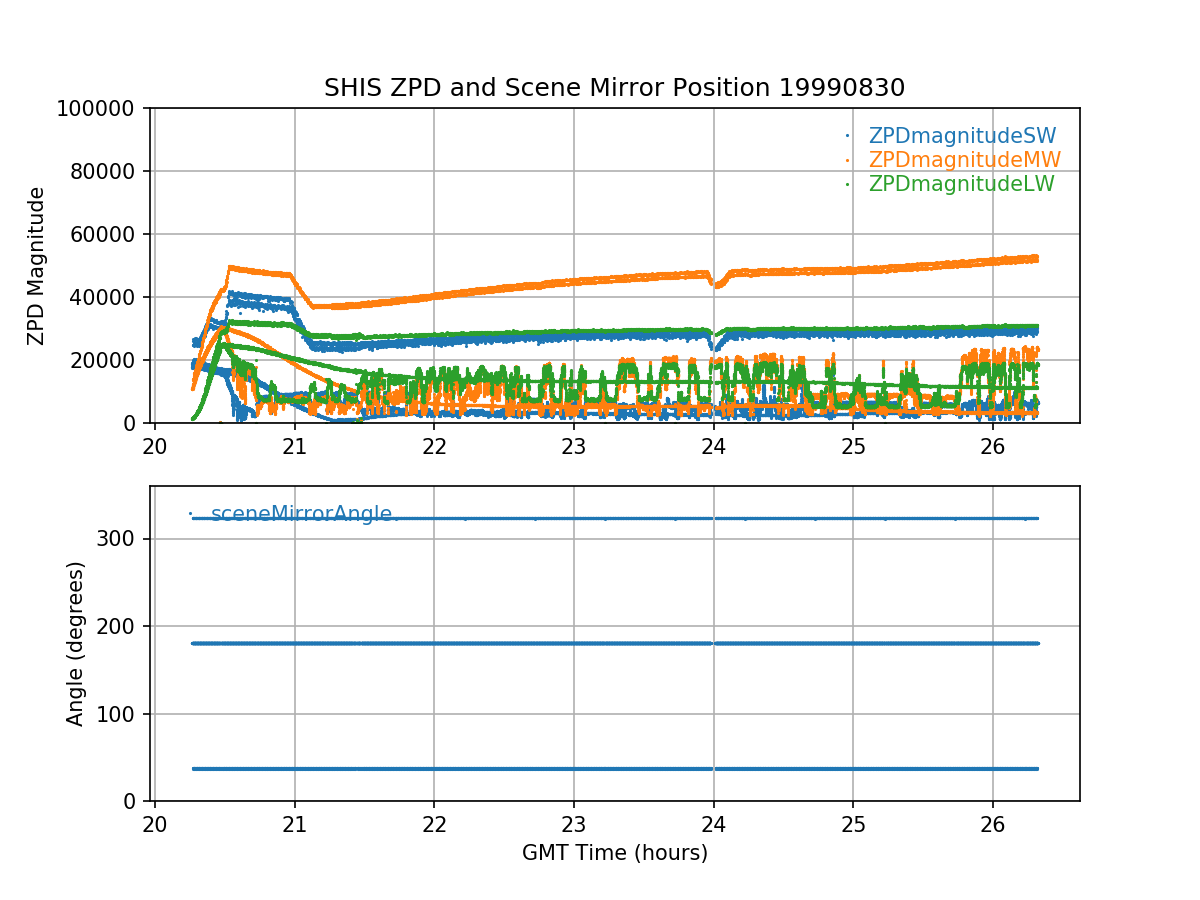Click the GMT Time (hours) x-axis label
1200x900 pixels.
tap(614, 853)
